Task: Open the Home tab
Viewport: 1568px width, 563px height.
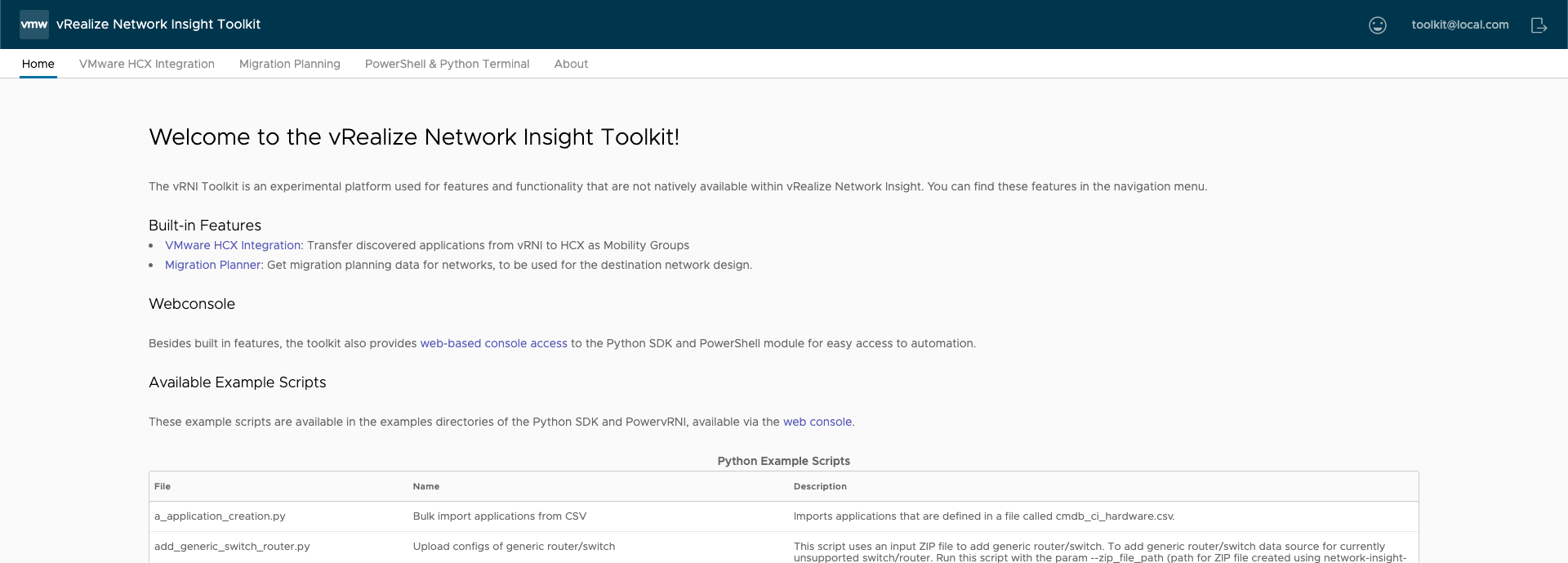Action: point(38,64)
